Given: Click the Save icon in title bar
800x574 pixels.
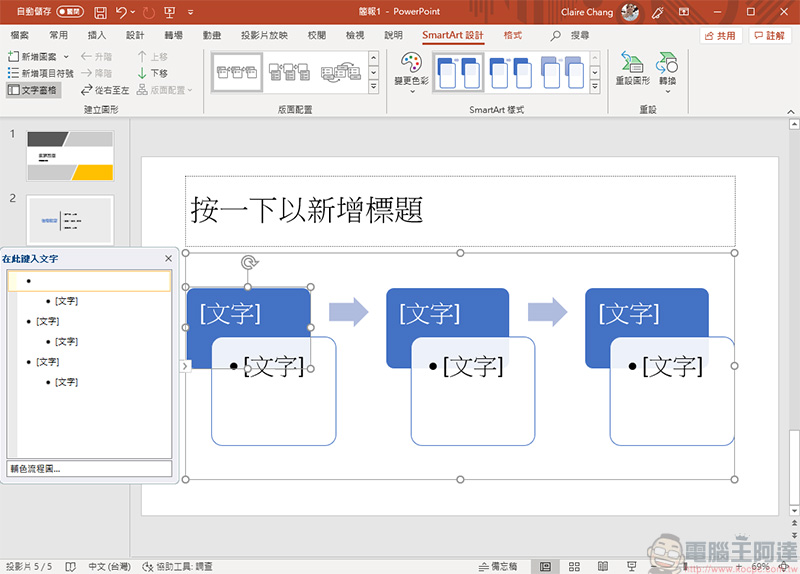Looking at the screenshot, I should coord(101,12).
